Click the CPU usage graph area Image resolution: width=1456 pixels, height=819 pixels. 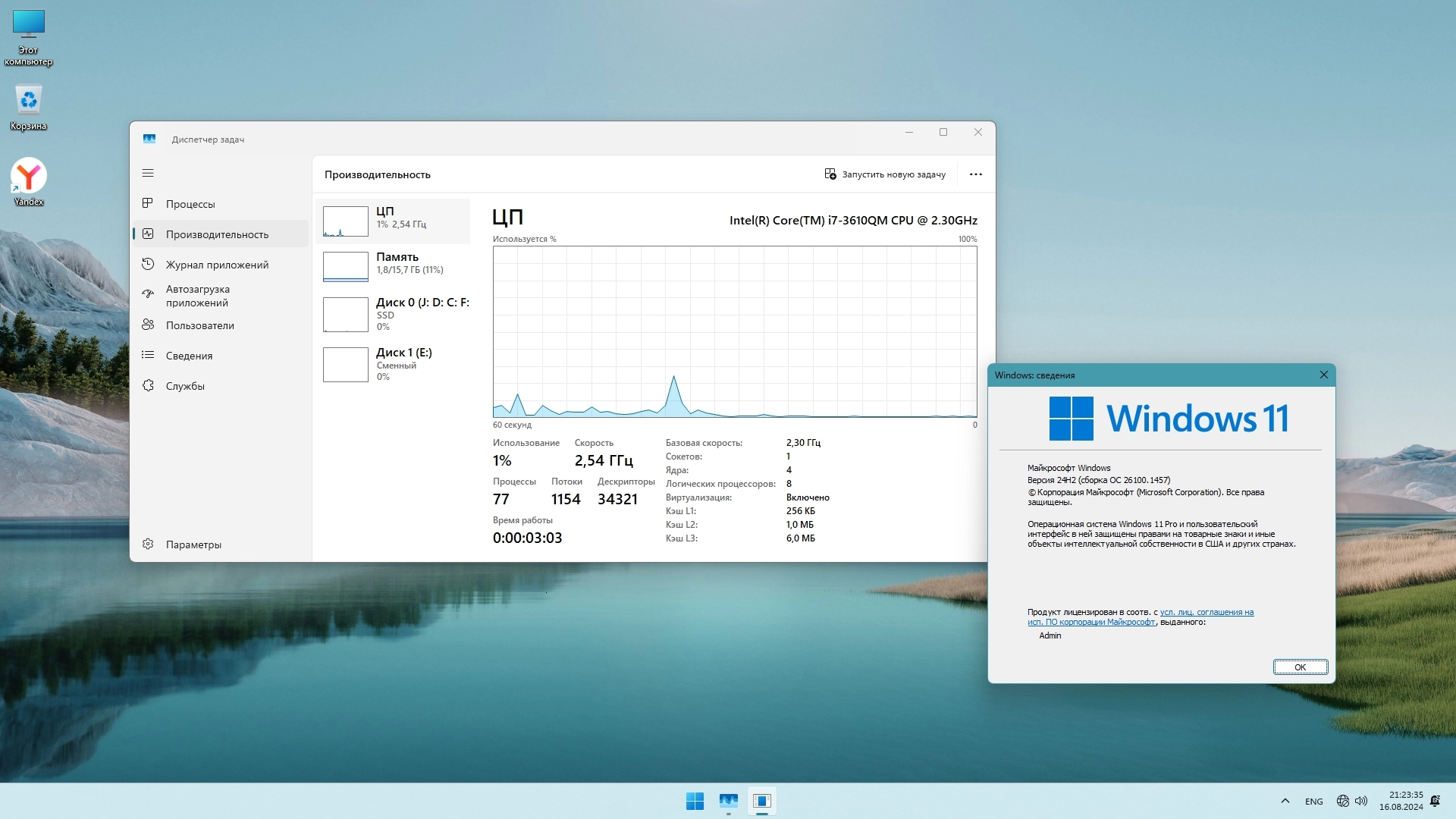click(734, 331)
